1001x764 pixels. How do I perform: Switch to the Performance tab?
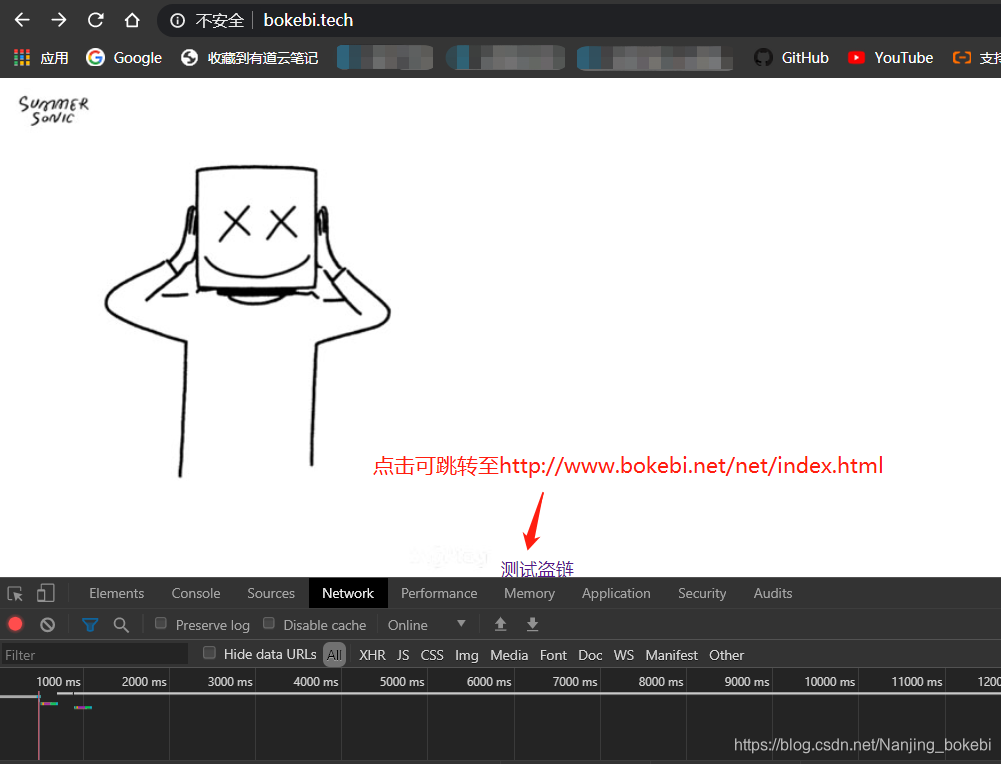tap(439, 594)
